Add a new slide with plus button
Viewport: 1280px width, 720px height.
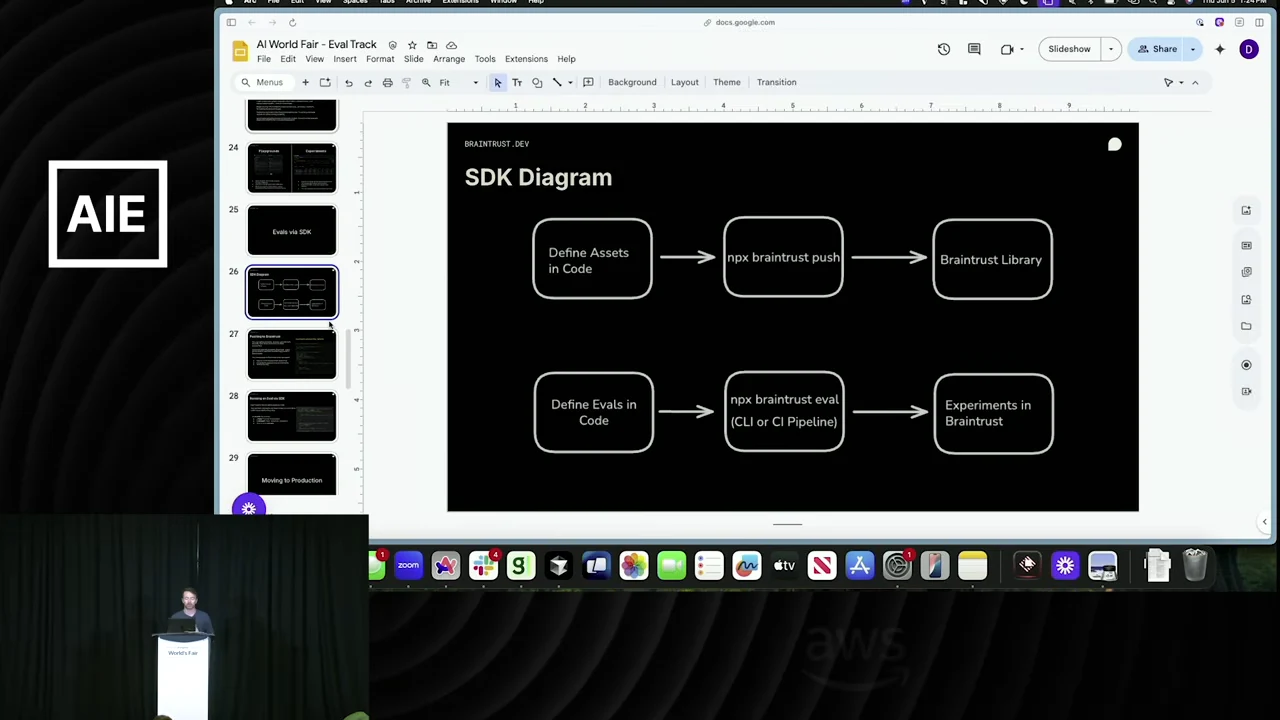[305, 82]
